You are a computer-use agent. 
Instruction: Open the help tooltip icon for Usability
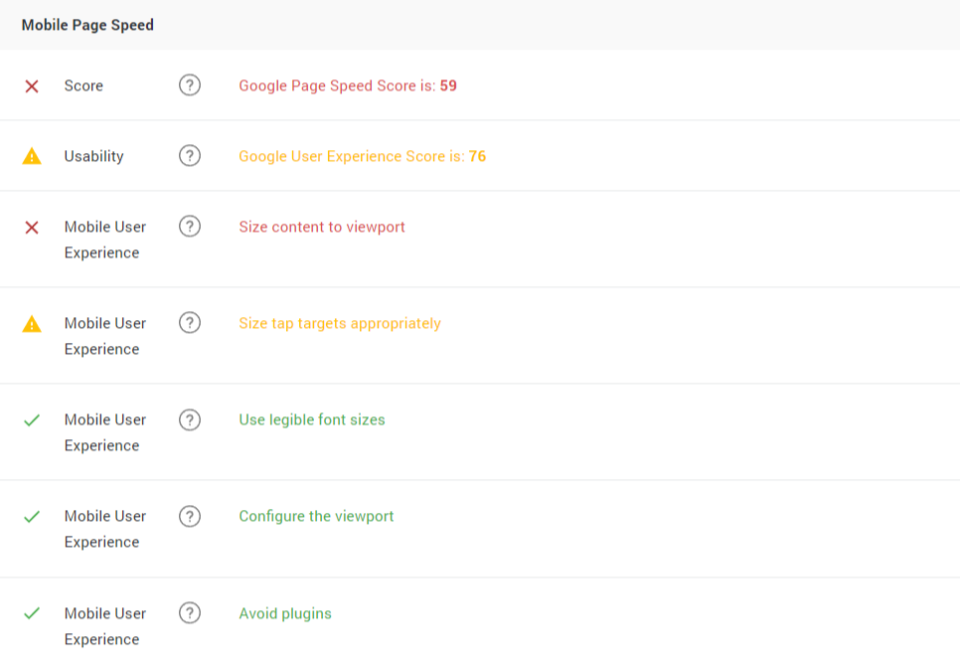(189, 156)
